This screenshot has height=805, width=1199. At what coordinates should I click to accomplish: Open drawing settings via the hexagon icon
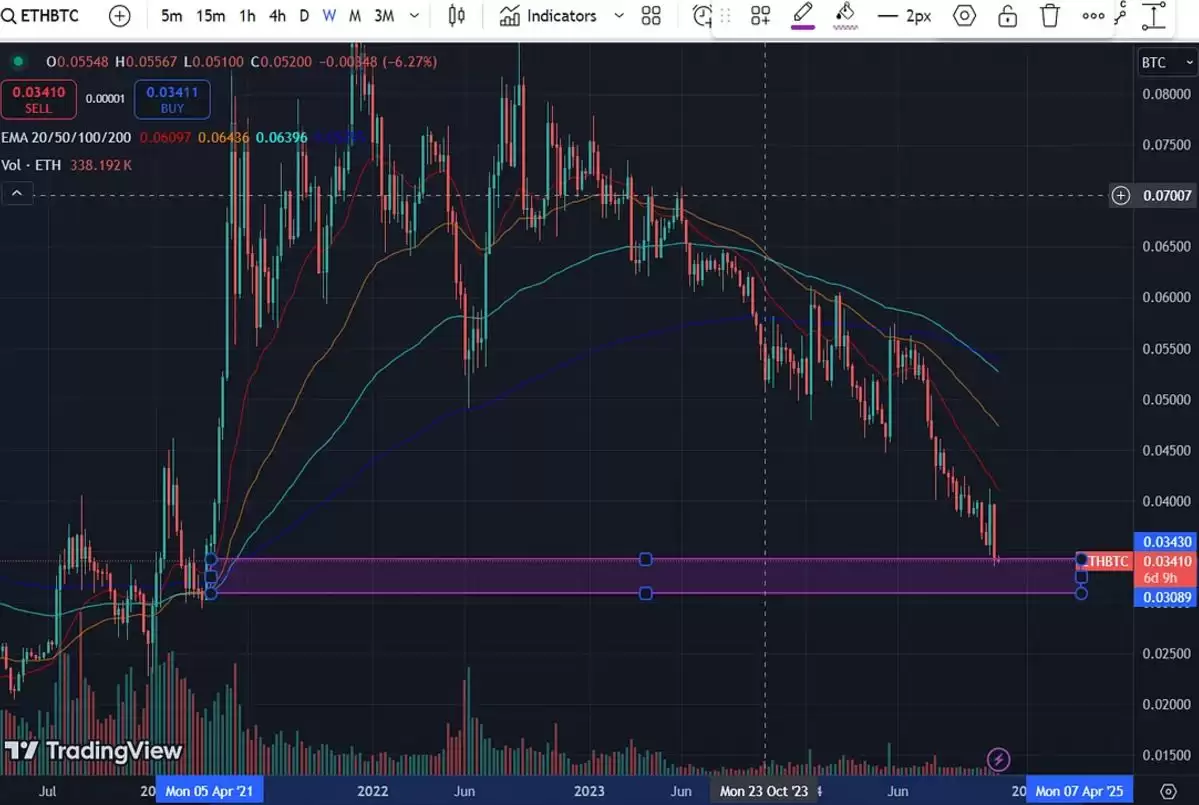(x=963, y=15)
